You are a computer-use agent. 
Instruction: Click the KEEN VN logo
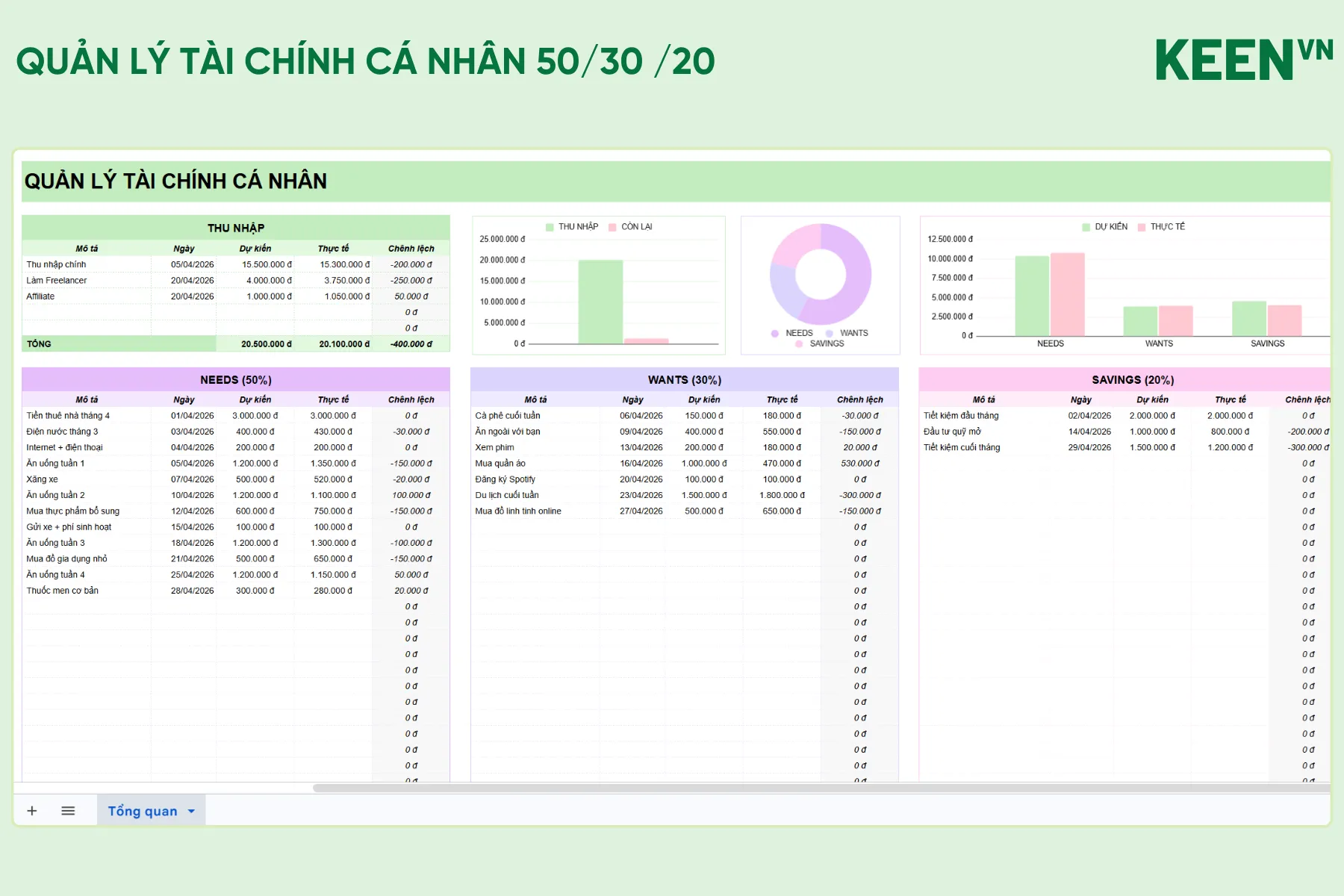1243,60
